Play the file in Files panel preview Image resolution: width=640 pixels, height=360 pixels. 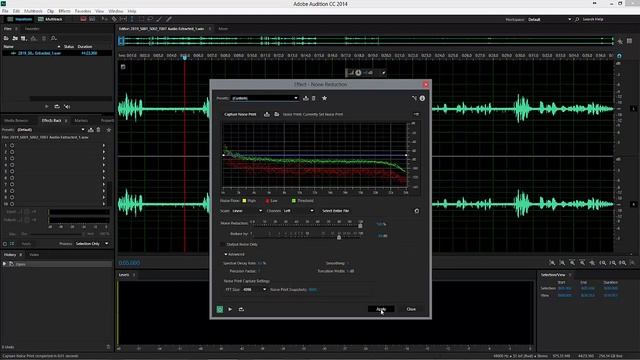click(x=47, y=107)
